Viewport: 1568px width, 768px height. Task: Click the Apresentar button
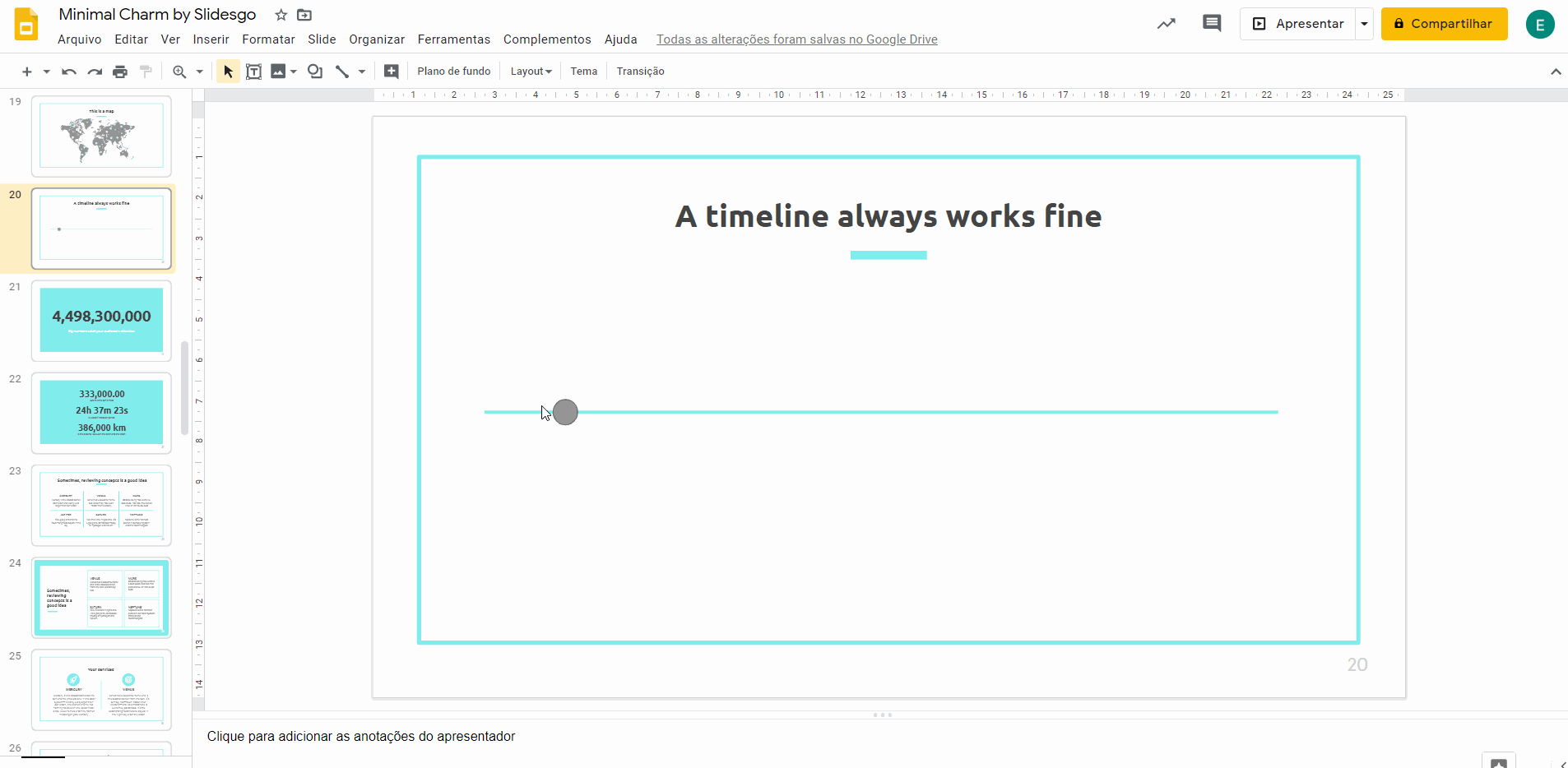tap(1298, 24)
